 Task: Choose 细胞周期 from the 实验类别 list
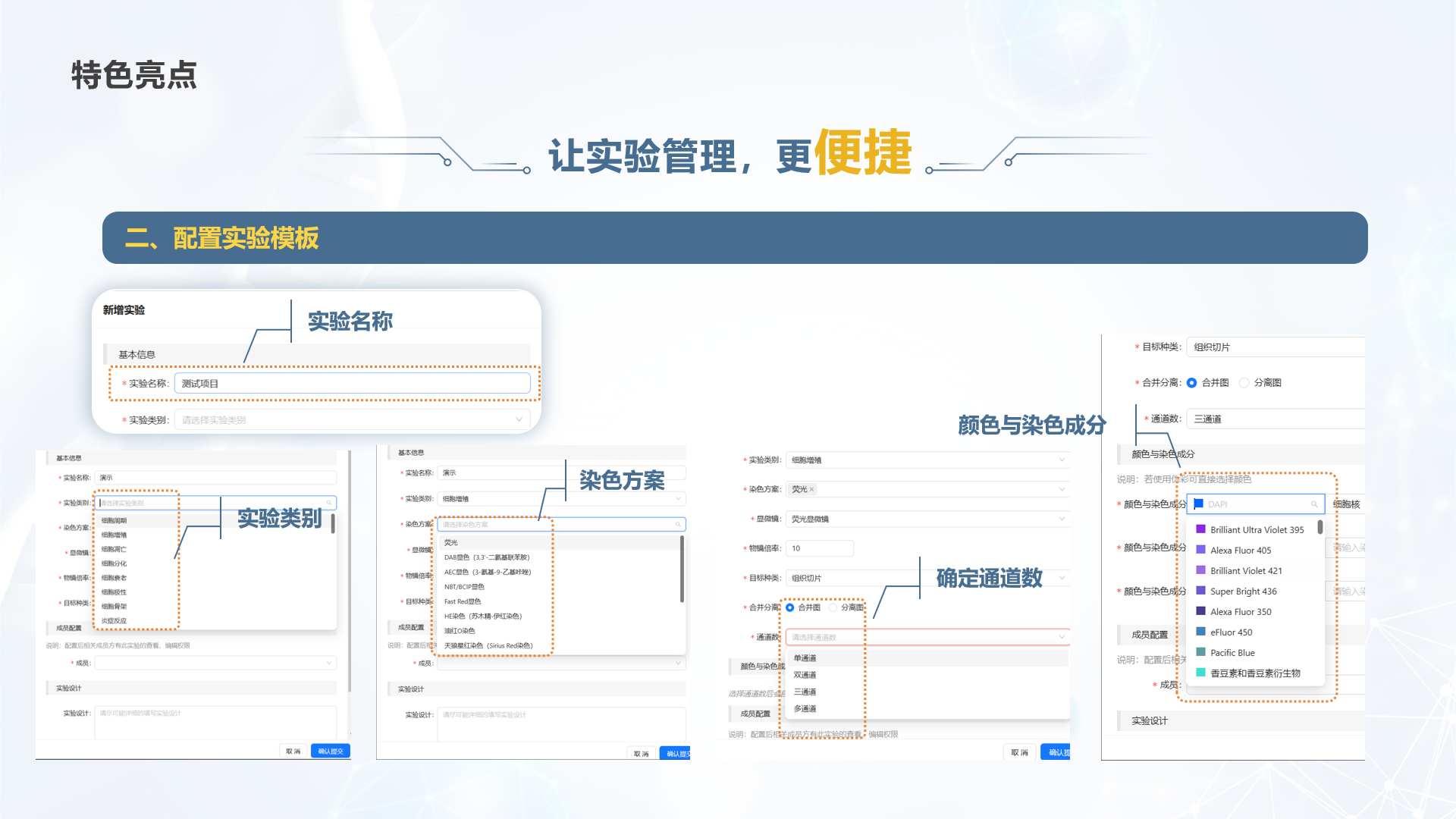click(115, 521)
